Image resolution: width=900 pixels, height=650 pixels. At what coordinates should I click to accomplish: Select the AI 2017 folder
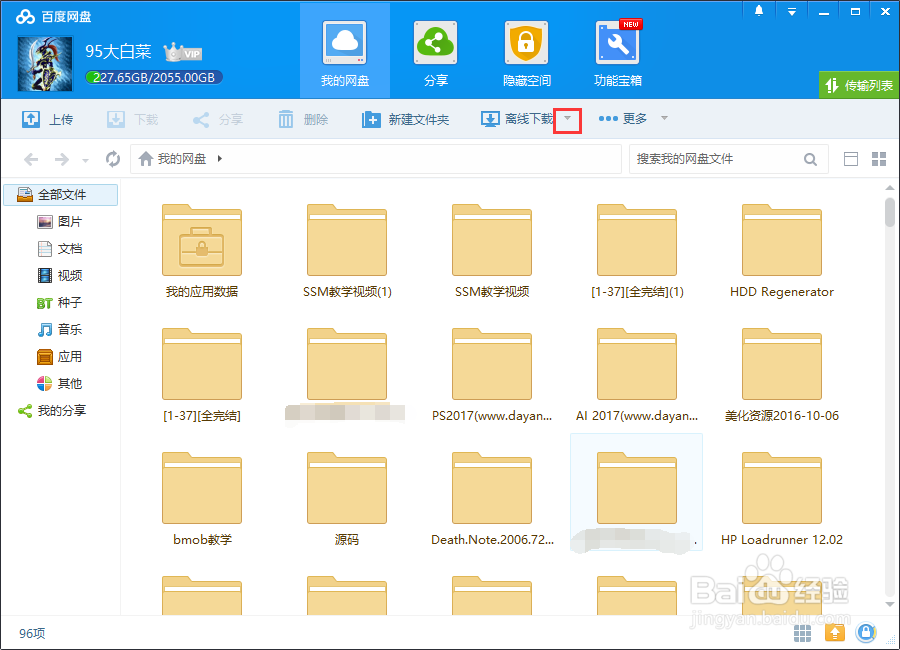tap(637, 375)
